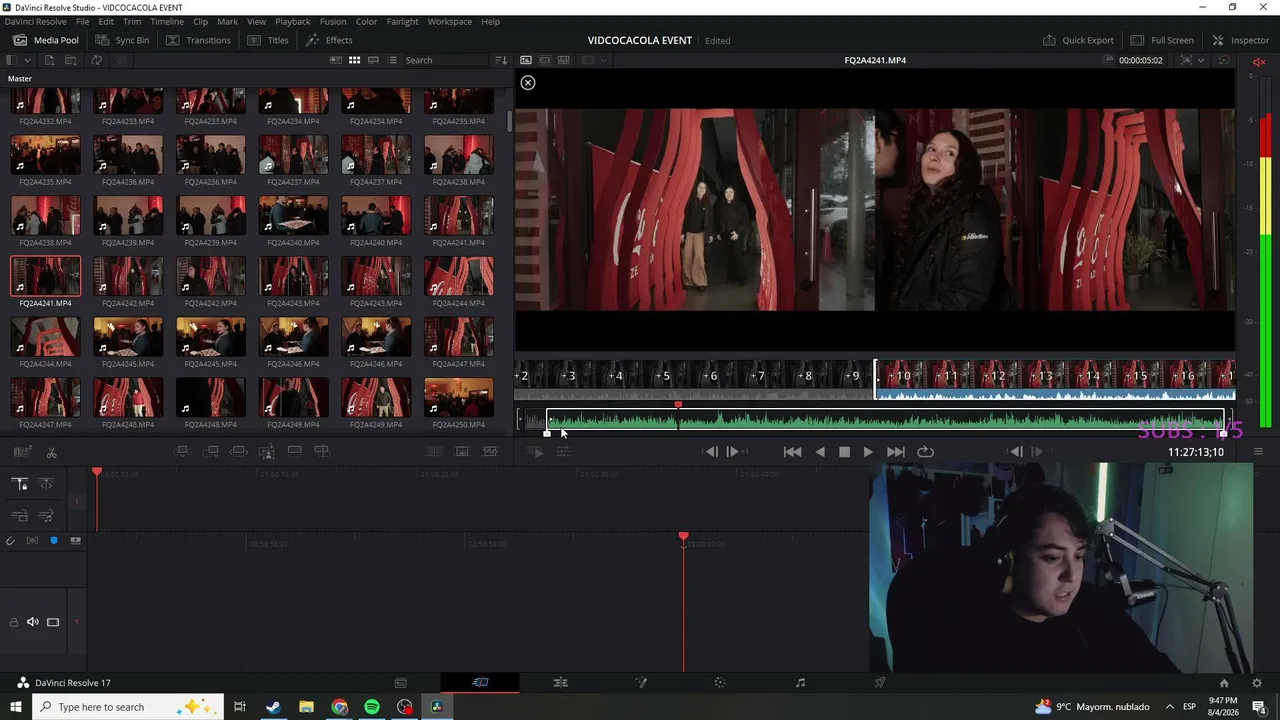Image resolution: width=1280 pixels, height=720 pixels.
Task: Jump to the first frame
Action: 792,452
